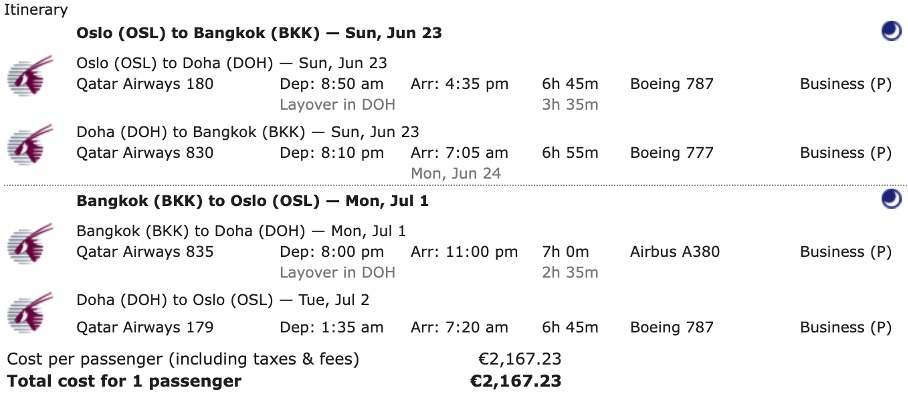Click Qatar Airways logo beside flight 830
Image resolution: width=908 pixels, height=396 pixels.
30,144
